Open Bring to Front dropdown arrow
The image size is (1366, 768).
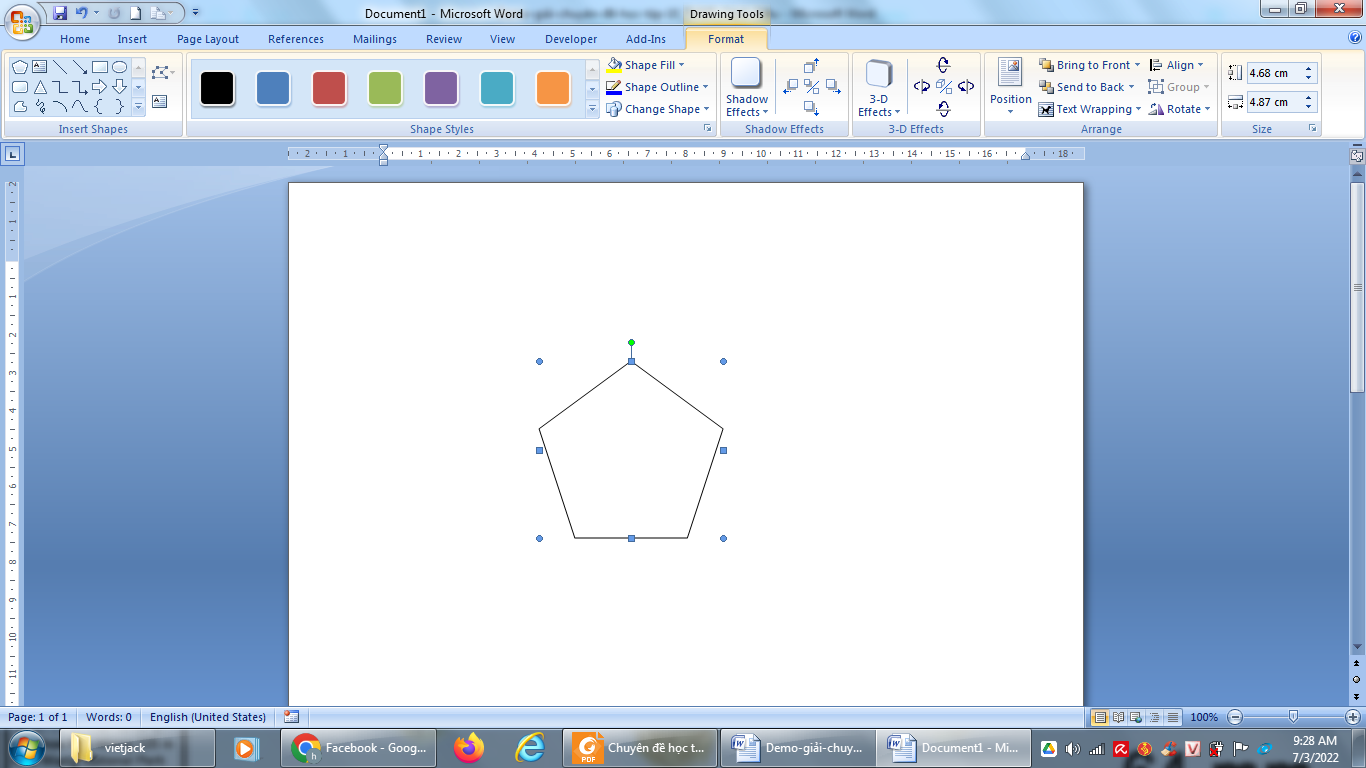point(1137,65)
